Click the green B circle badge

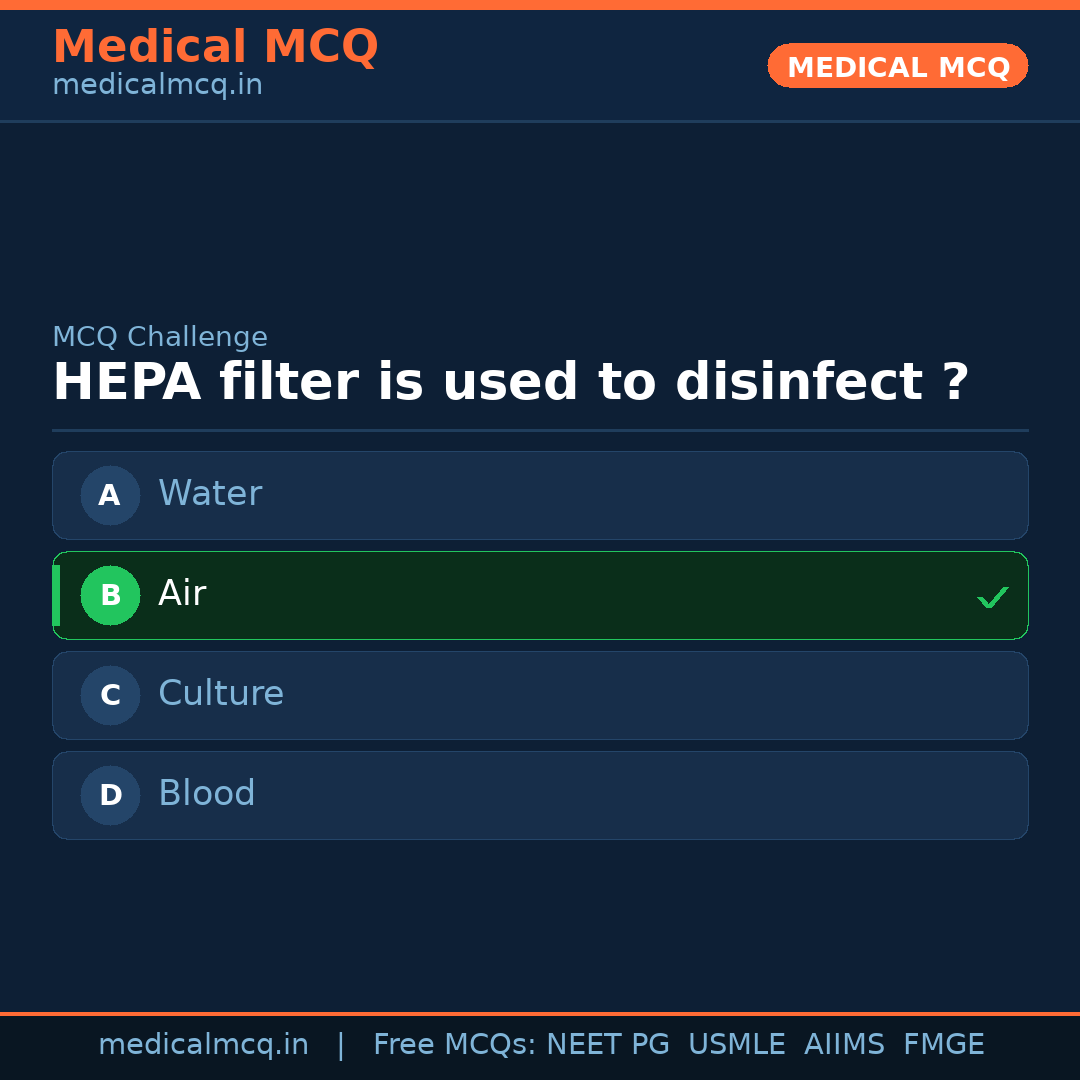110,595
